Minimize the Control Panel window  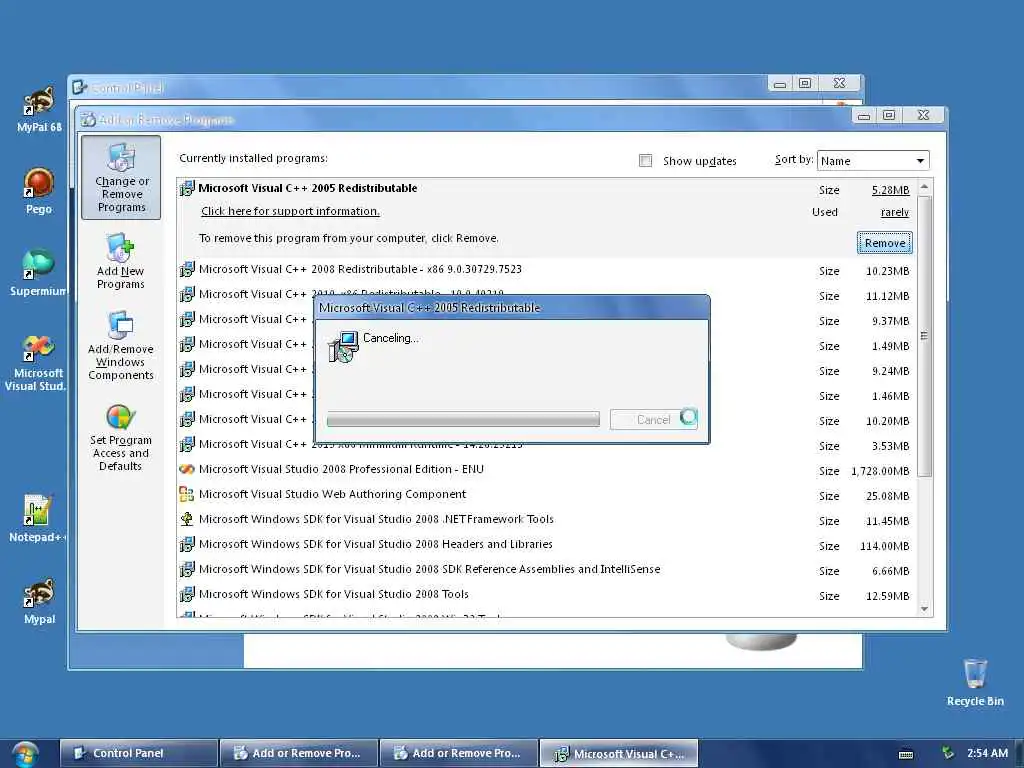coord(780,84)
